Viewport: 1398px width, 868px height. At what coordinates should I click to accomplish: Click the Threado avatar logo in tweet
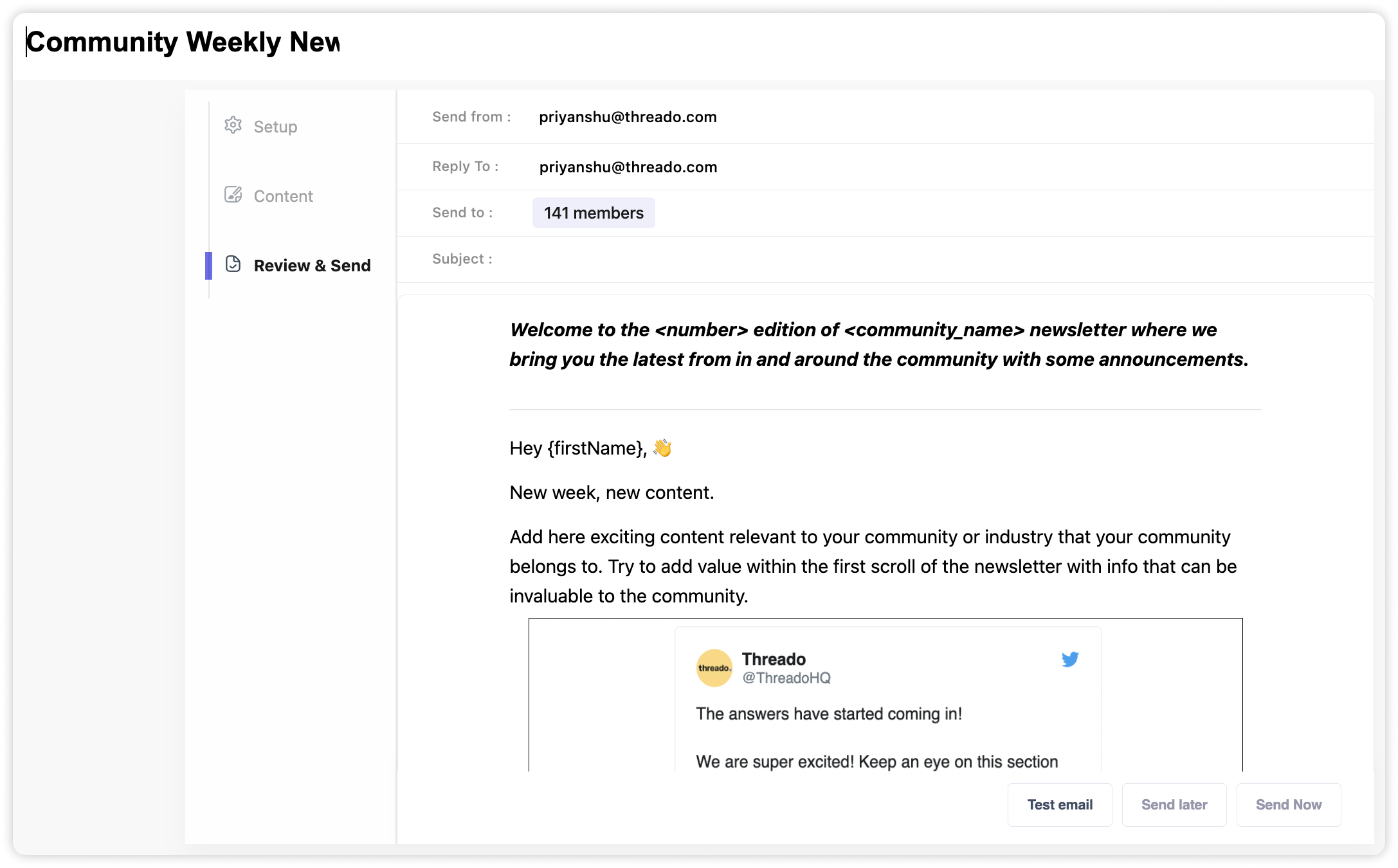(714, 668)
